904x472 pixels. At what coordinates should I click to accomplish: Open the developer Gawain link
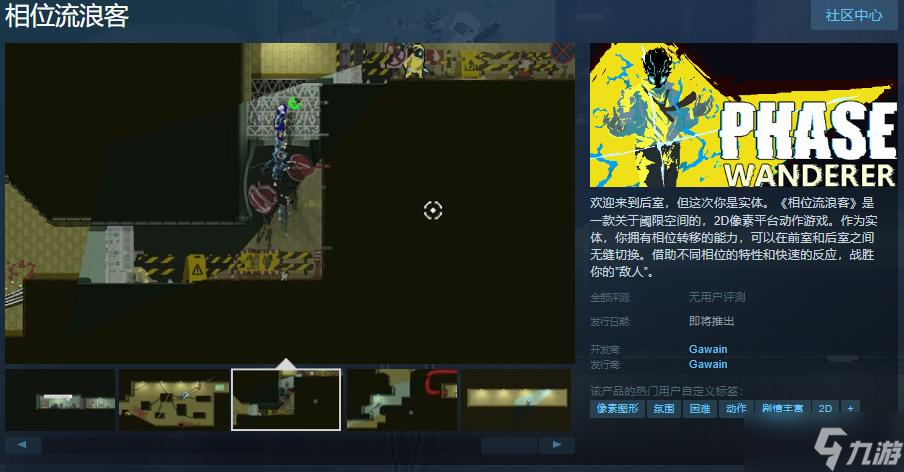708,349
